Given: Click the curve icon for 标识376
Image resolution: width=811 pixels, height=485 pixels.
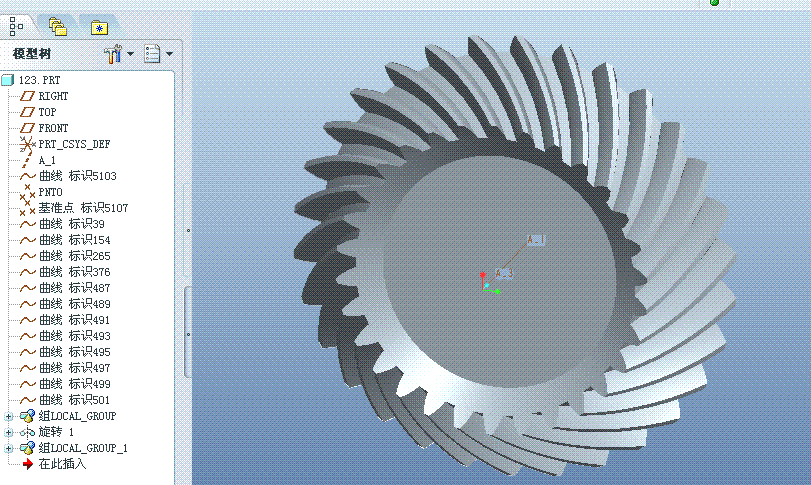Looking at the screenshot, I should (28, 272).
